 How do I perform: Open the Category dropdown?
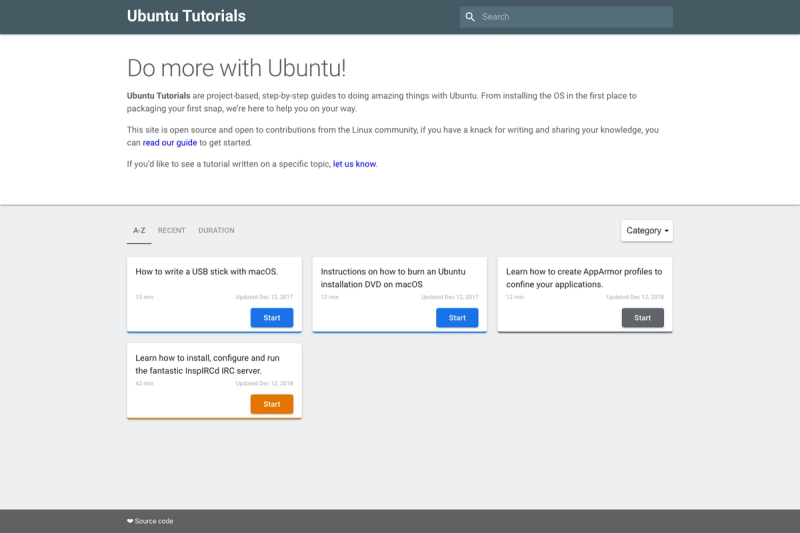point(647,231)
